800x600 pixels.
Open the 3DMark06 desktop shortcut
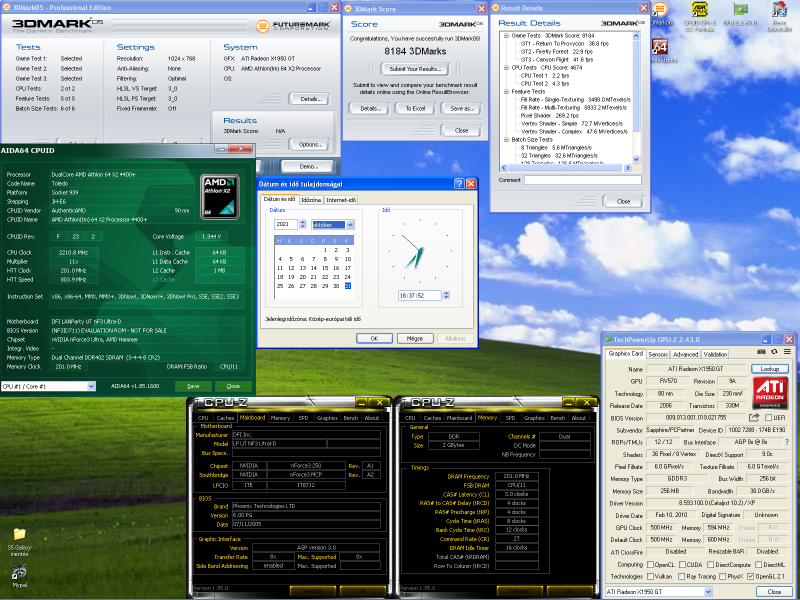click(x=660, y=14)
